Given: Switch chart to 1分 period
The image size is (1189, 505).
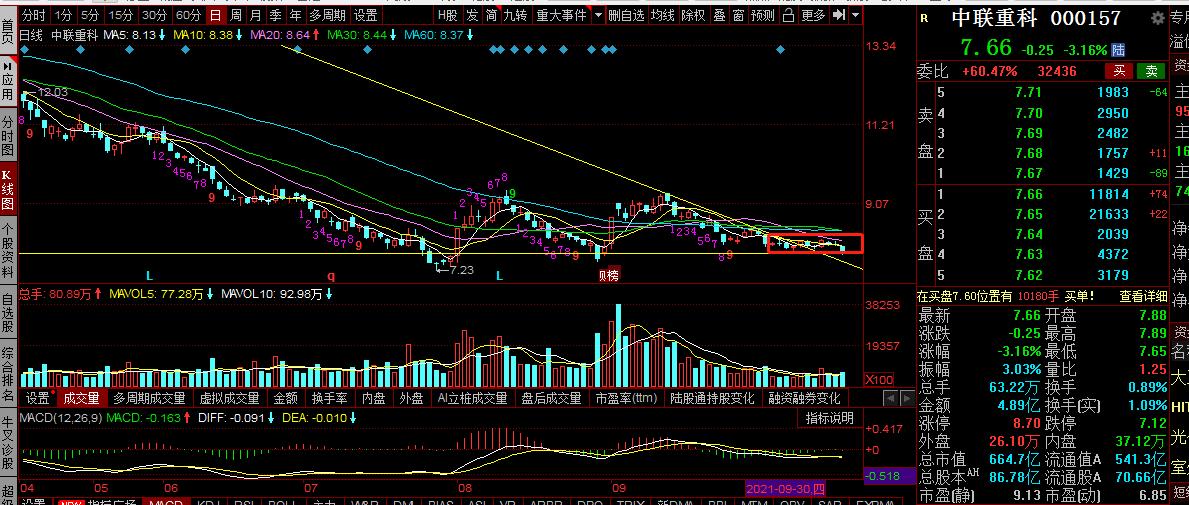Looking at the screenshot, I should point(64,15).
